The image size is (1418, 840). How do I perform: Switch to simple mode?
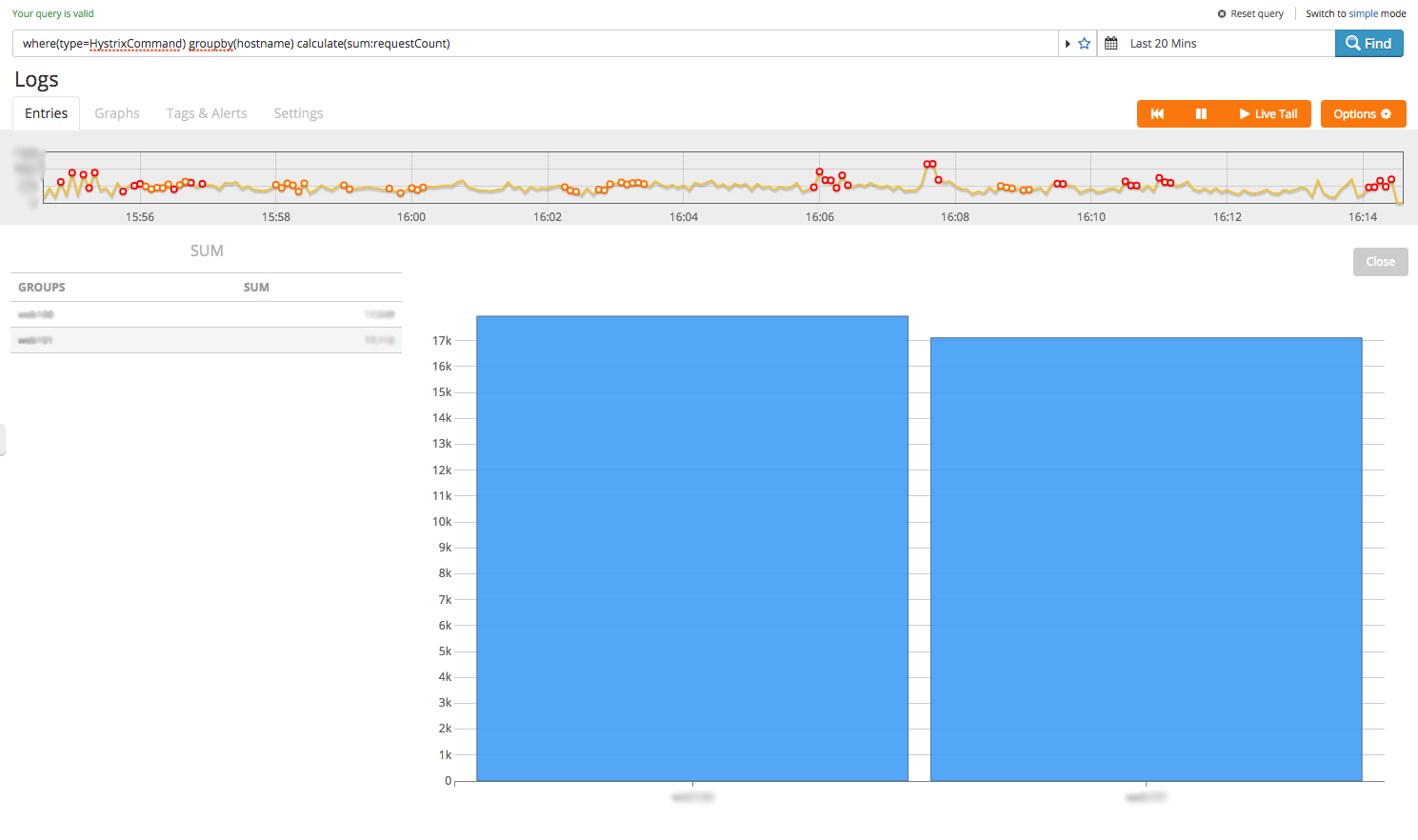click(x=1355, y=13)
